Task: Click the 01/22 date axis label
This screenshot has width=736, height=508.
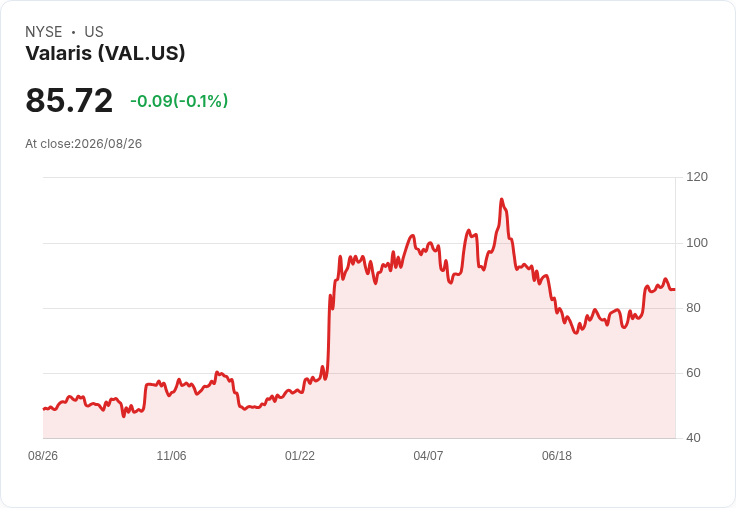Action: (300, 455)
